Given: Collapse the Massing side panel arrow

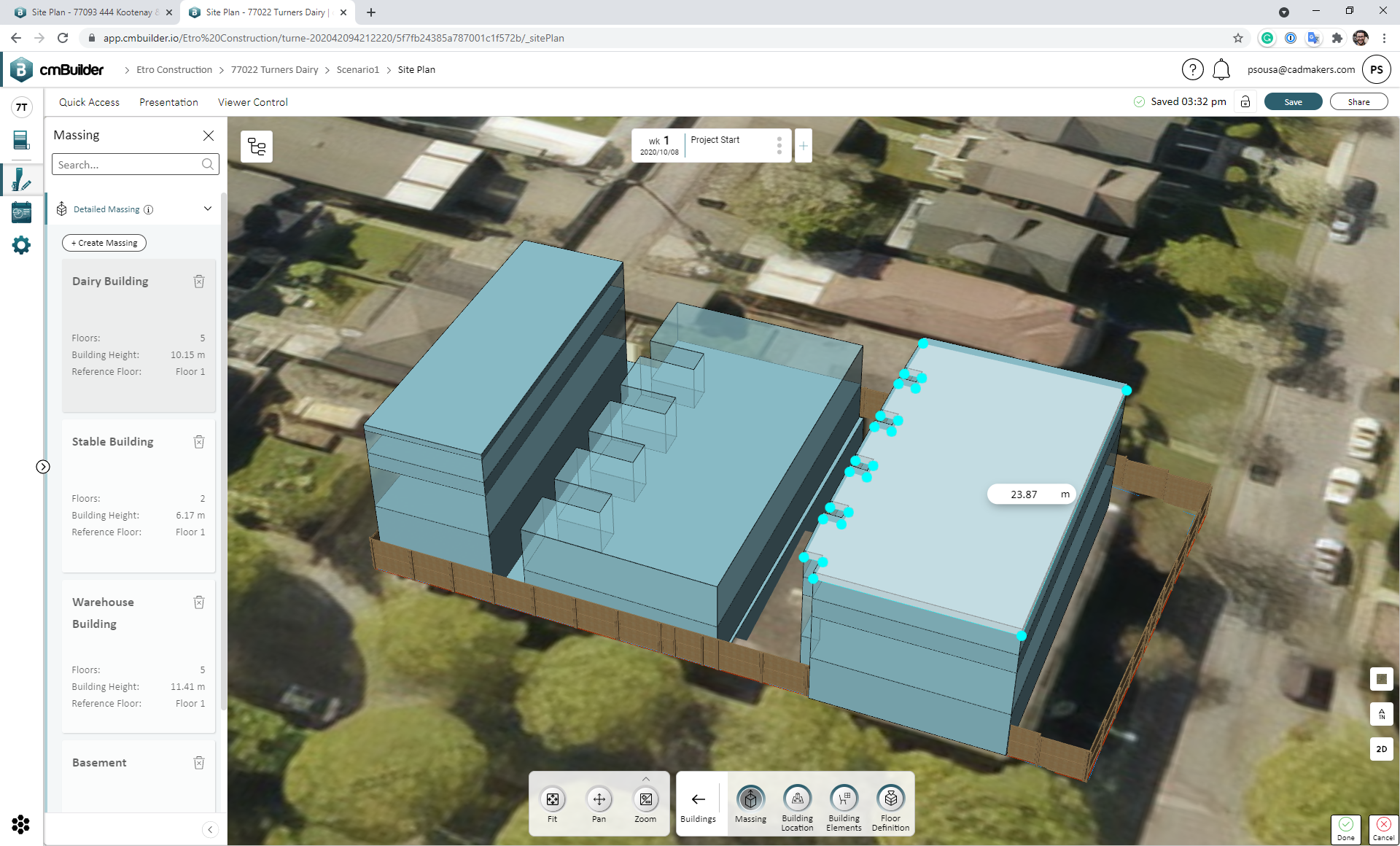Looking at the screenshot, I should (x=210, y=829).
